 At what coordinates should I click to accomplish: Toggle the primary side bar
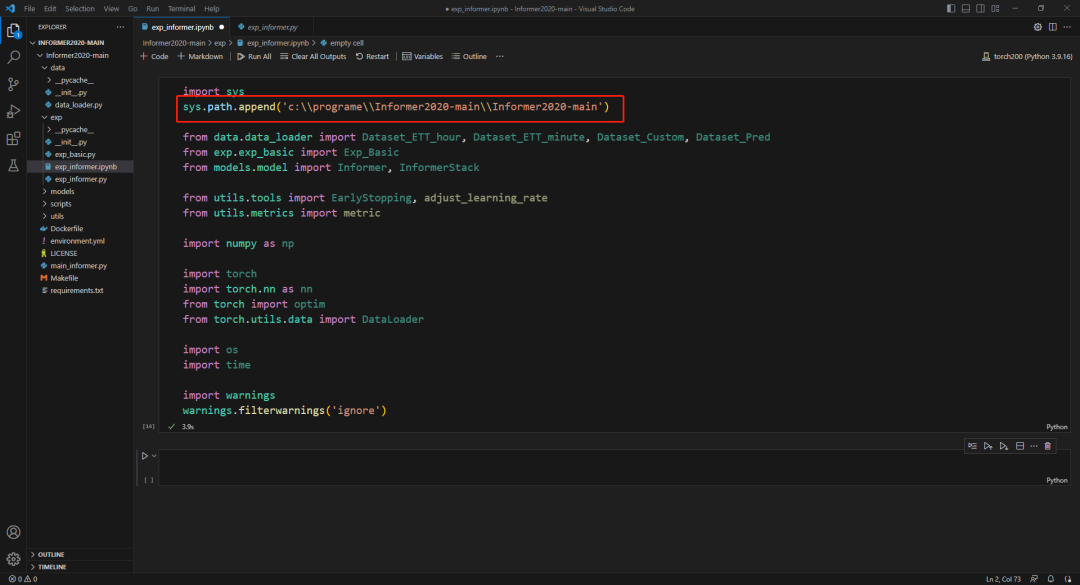pyautogui.click(x=951, y=8)
